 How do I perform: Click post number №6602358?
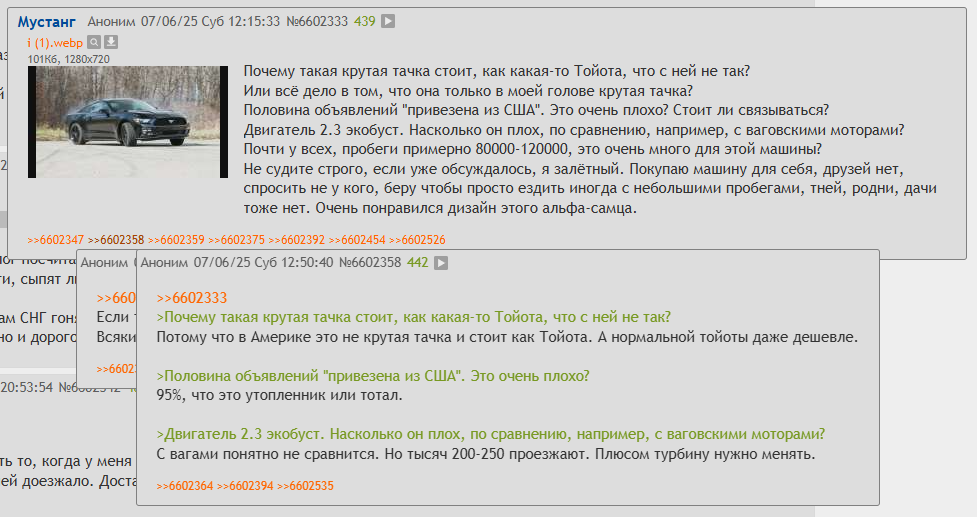coord(370,263)
